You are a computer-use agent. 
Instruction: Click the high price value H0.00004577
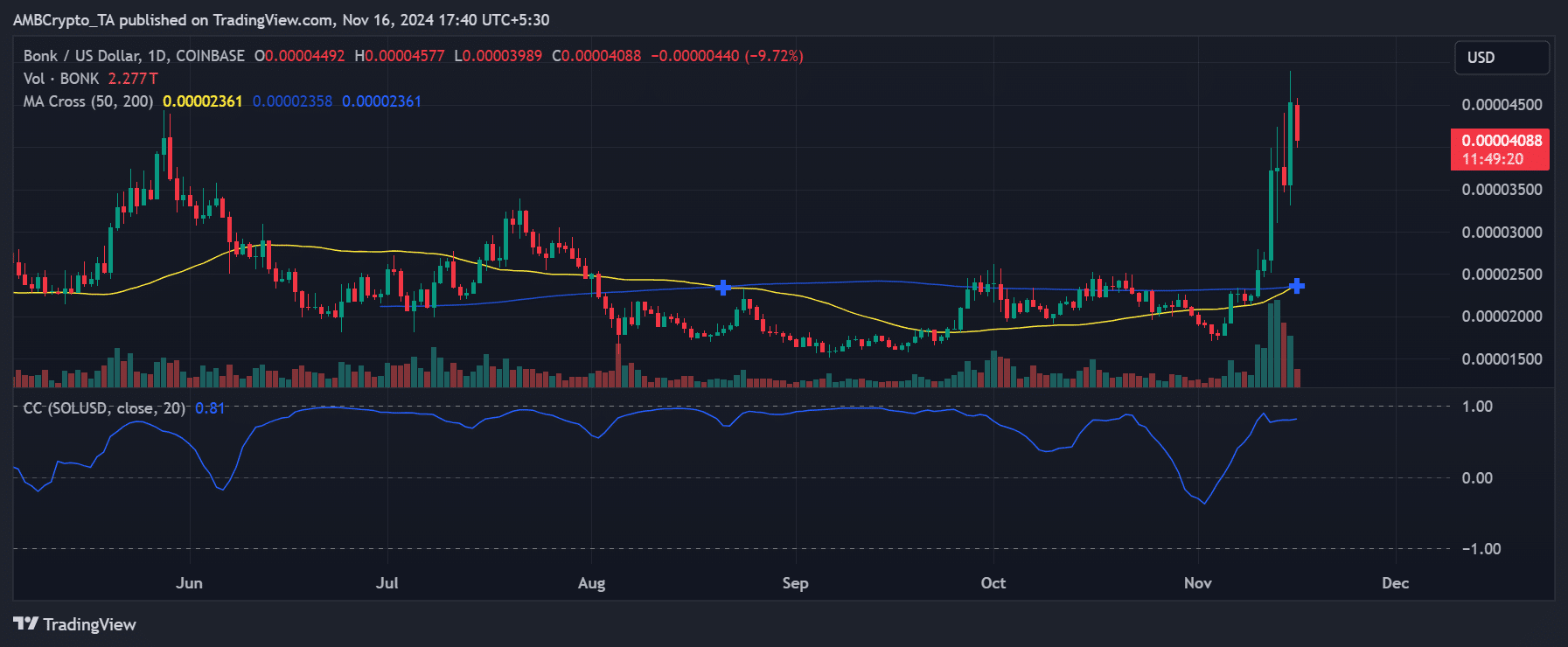[400, 56]
